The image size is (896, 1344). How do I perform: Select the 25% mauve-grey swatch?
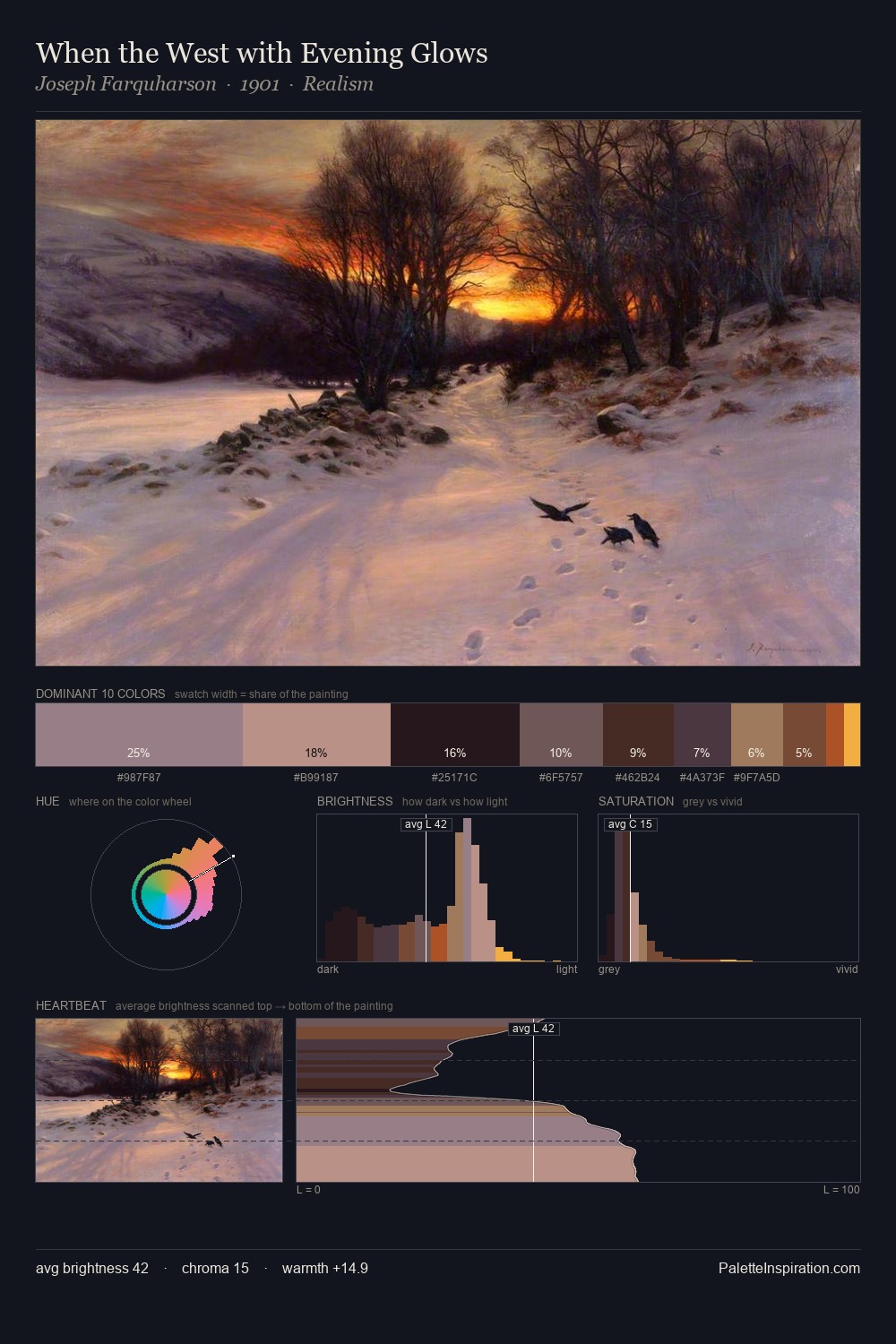139,735
